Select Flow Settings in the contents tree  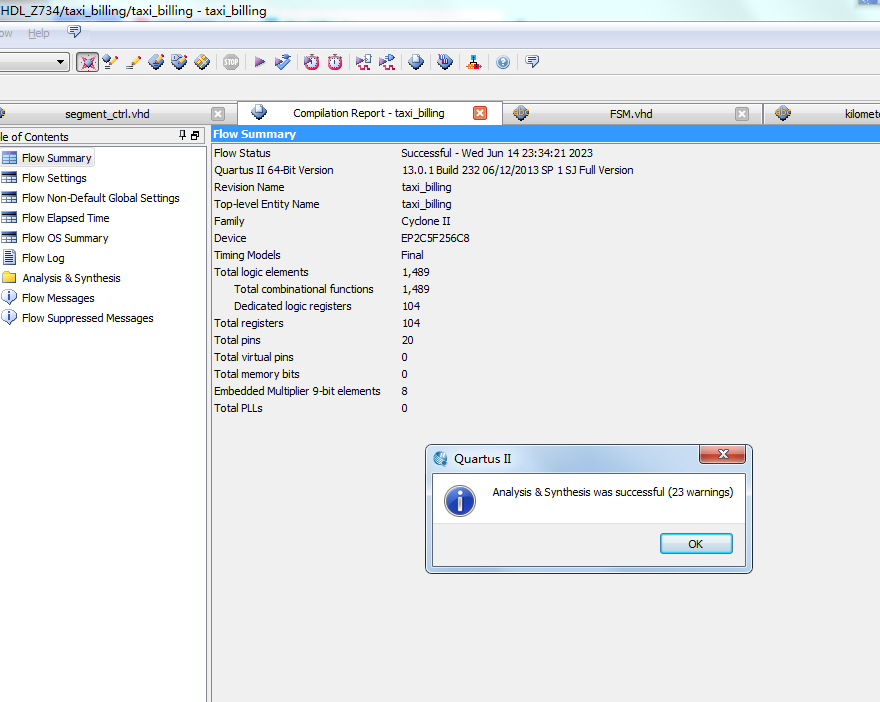click(54, 178)
